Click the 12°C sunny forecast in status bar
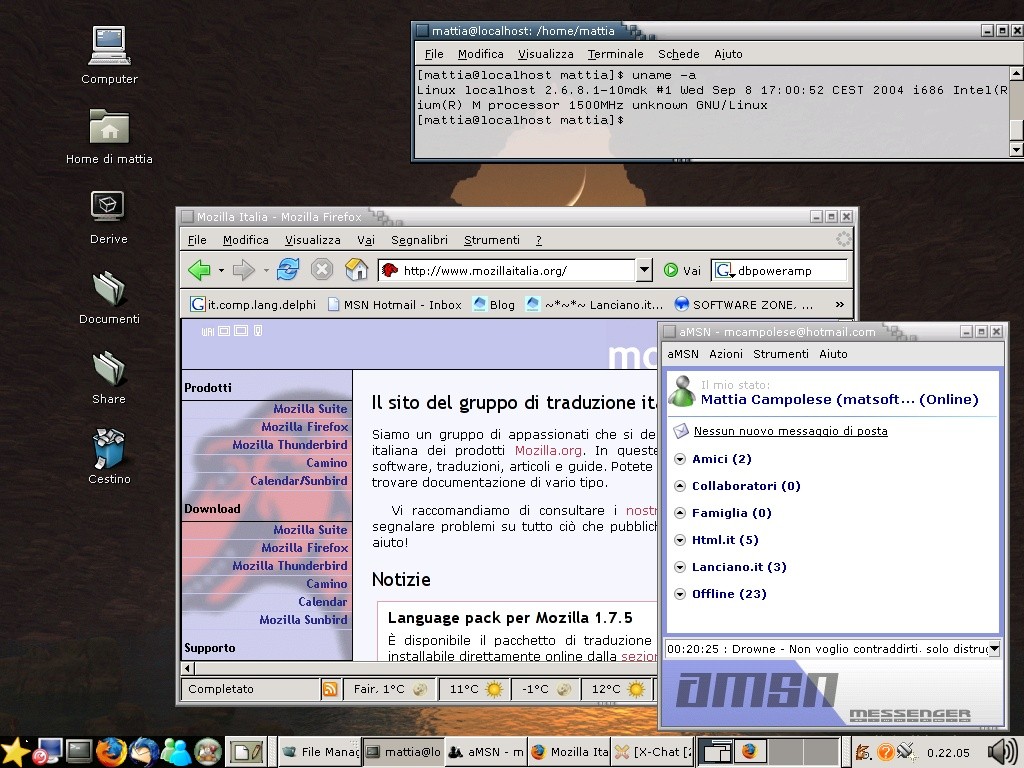Screen dimensions: 1024x768 click(617, 689)
